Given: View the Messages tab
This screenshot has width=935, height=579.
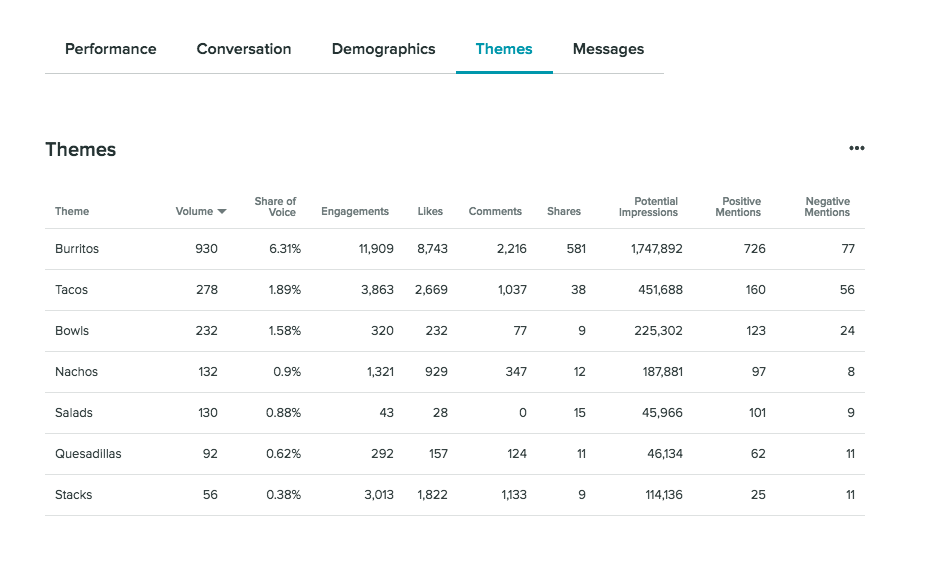Looking at the screenshot, I should coord(608,49).
